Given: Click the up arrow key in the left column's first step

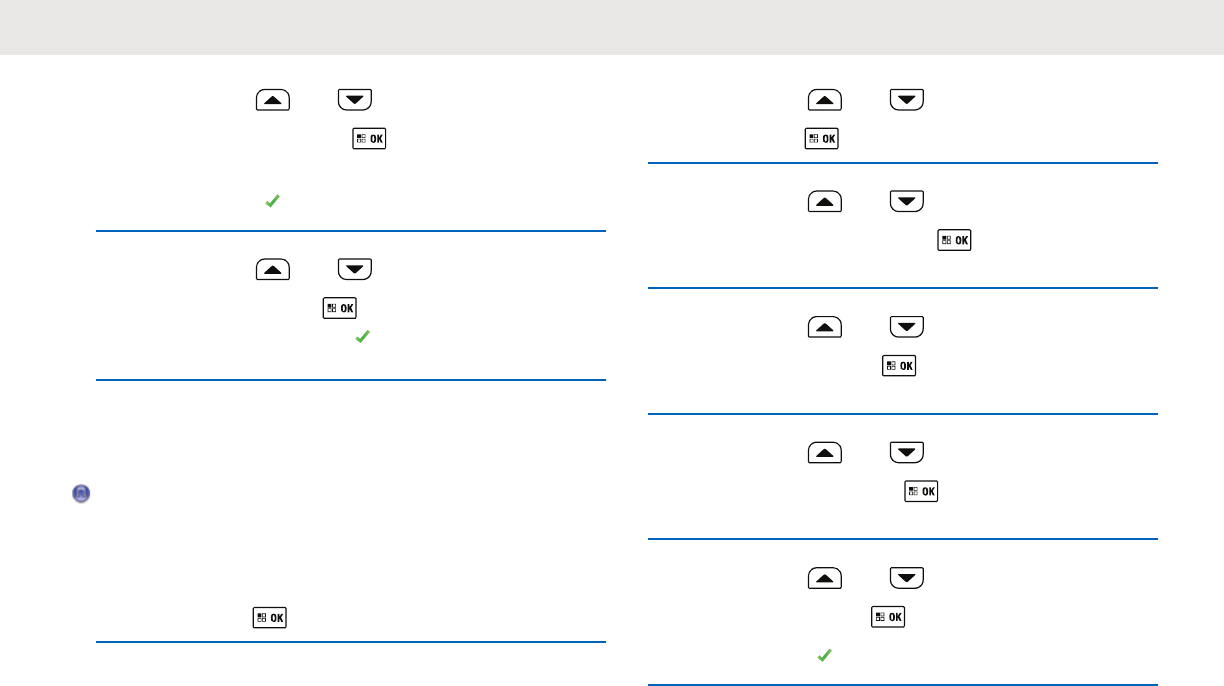Looking at the screenshot, I should [x=273, y=99].
